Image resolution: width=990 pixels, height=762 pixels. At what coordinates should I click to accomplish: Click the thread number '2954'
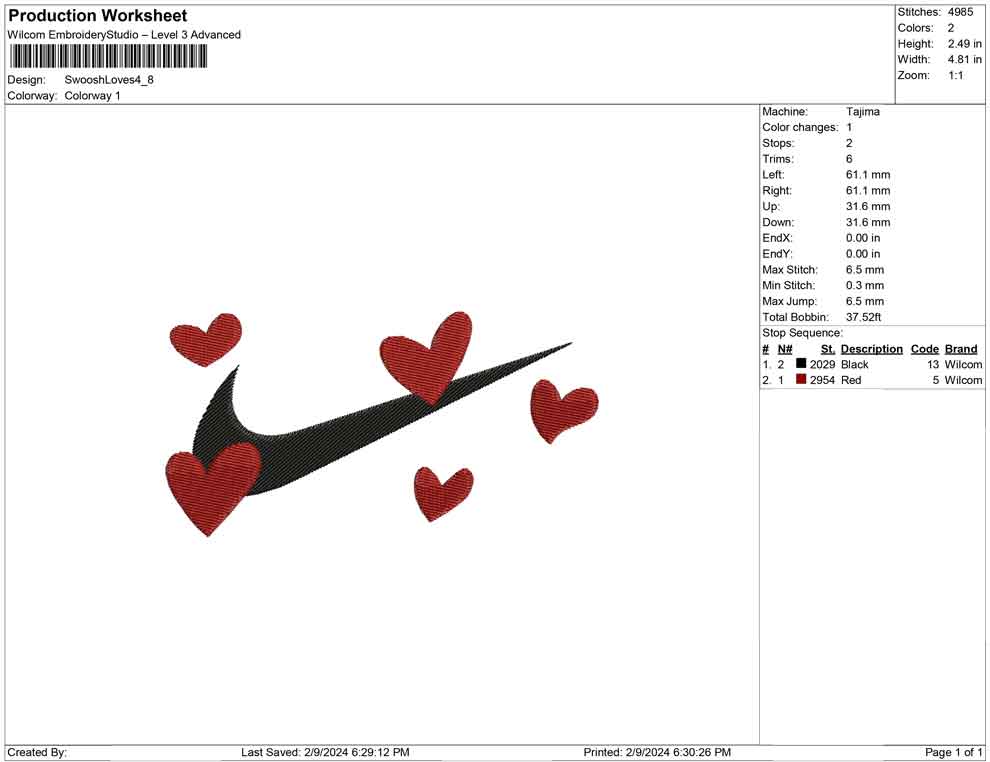[822, 380]
